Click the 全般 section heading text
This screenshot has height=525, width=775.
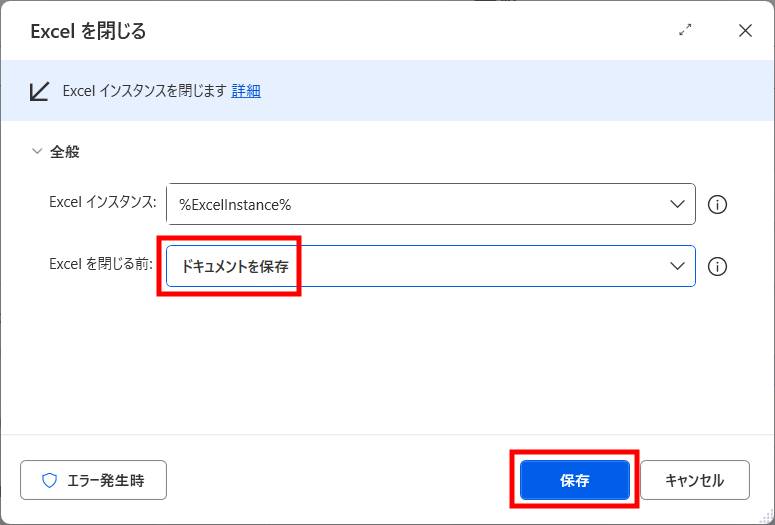(x=65, y=151)
